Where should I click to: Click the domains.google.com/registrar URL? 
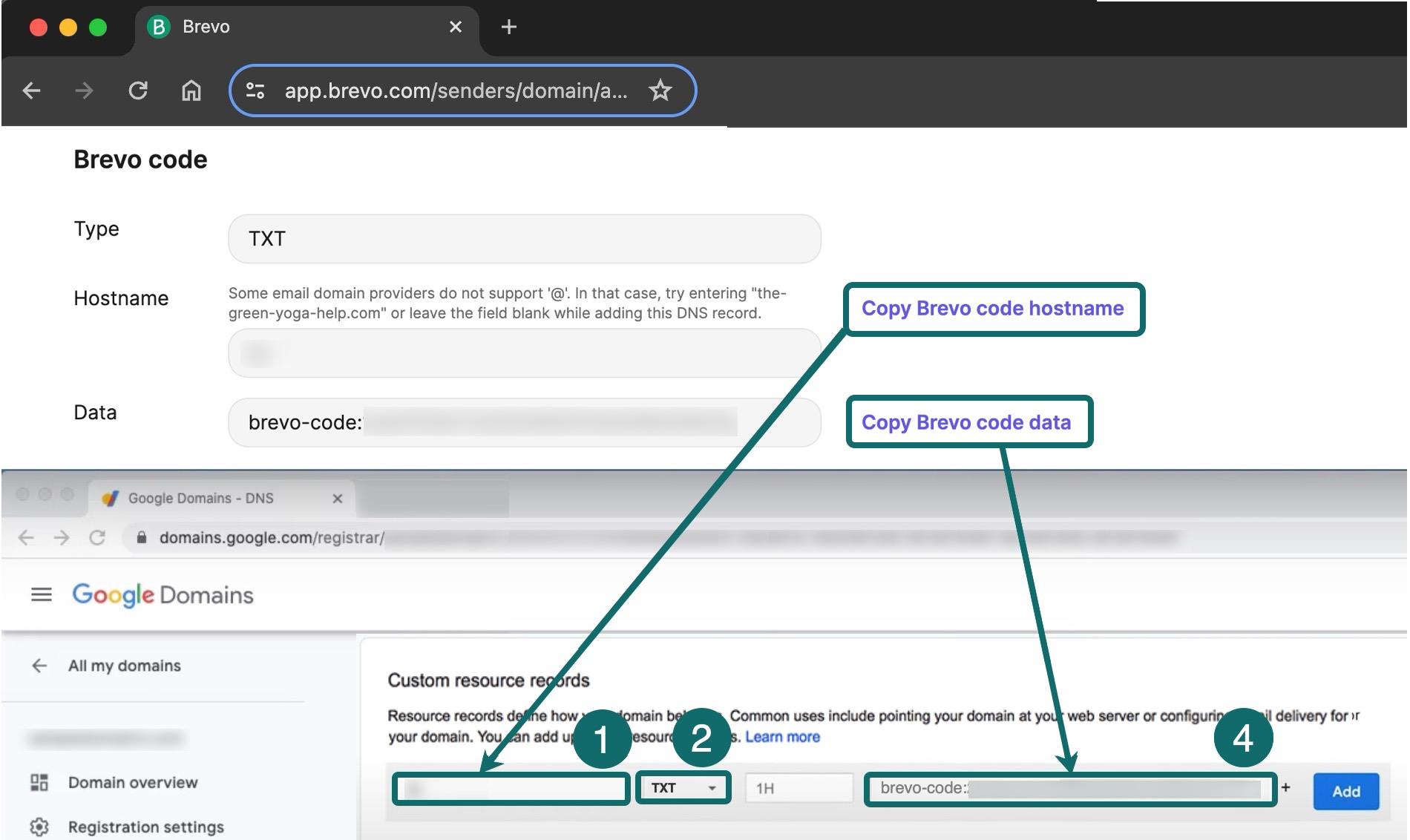(272, 537)
